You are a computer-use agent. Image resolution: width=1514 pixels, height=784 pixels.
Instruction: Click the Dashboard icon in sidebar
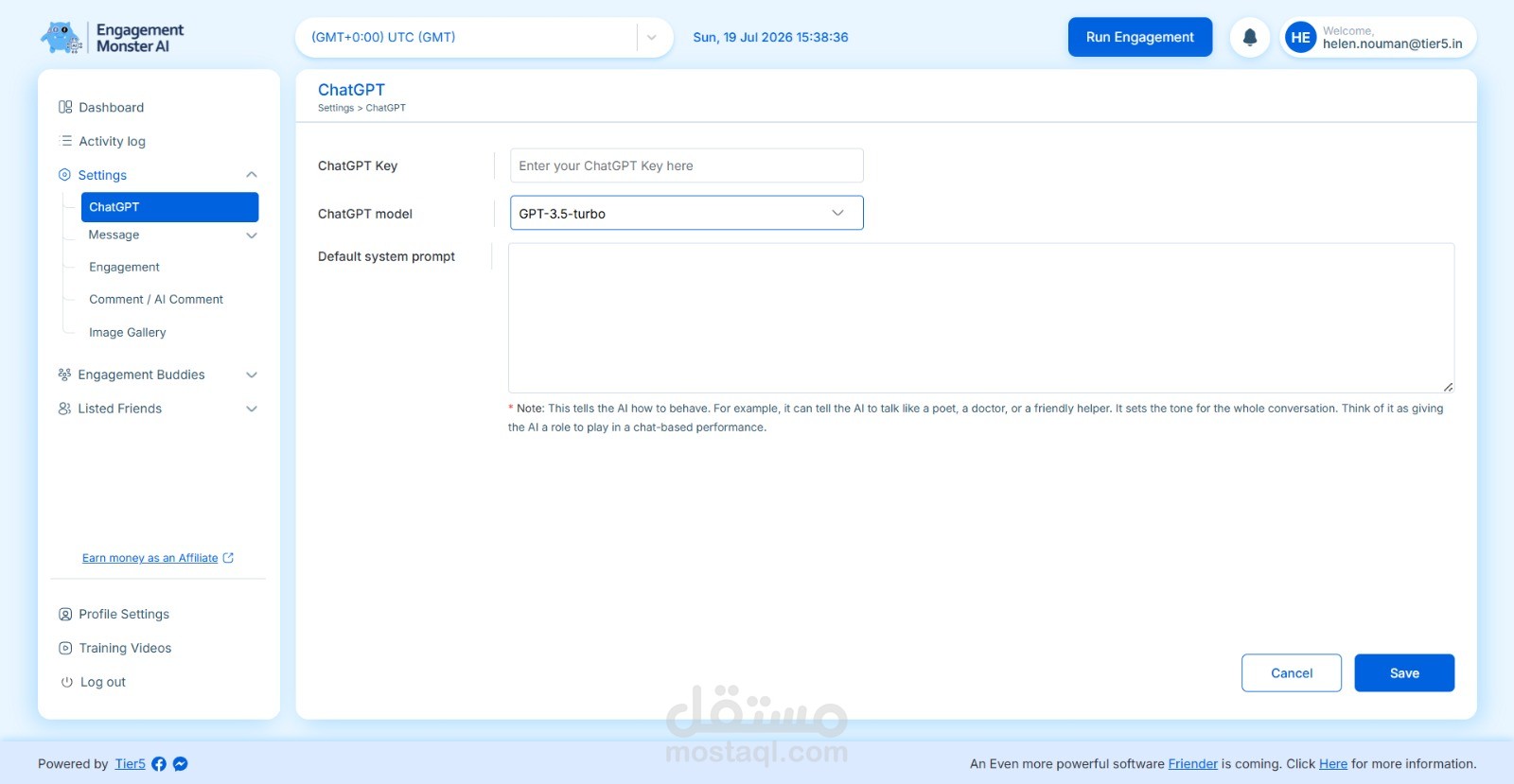click(65, 107)
